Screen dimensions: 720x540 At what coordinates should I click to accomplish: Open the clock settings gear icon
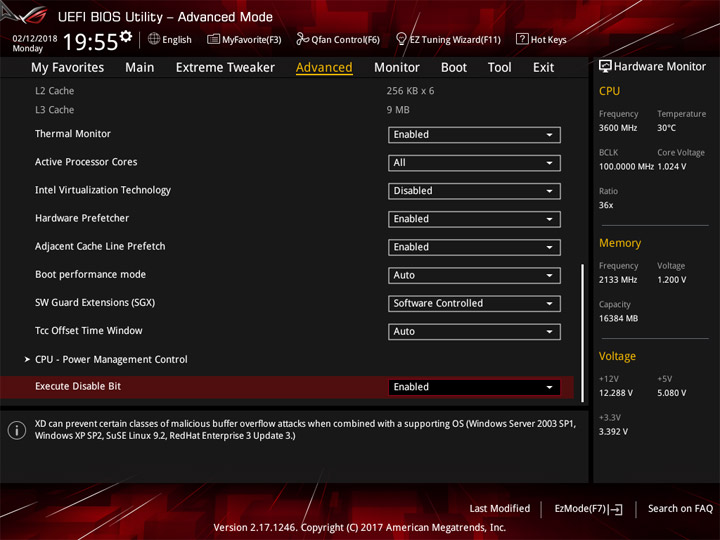126,36
